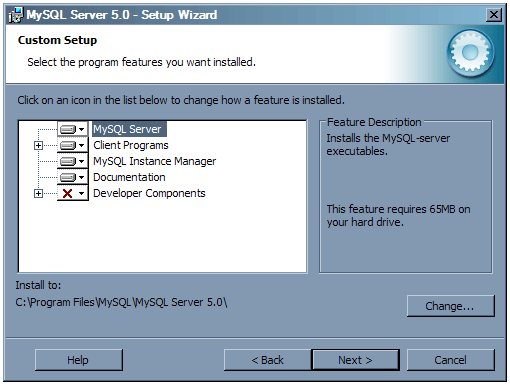Click the red X icon for Developer Components

tap(68, 193)
